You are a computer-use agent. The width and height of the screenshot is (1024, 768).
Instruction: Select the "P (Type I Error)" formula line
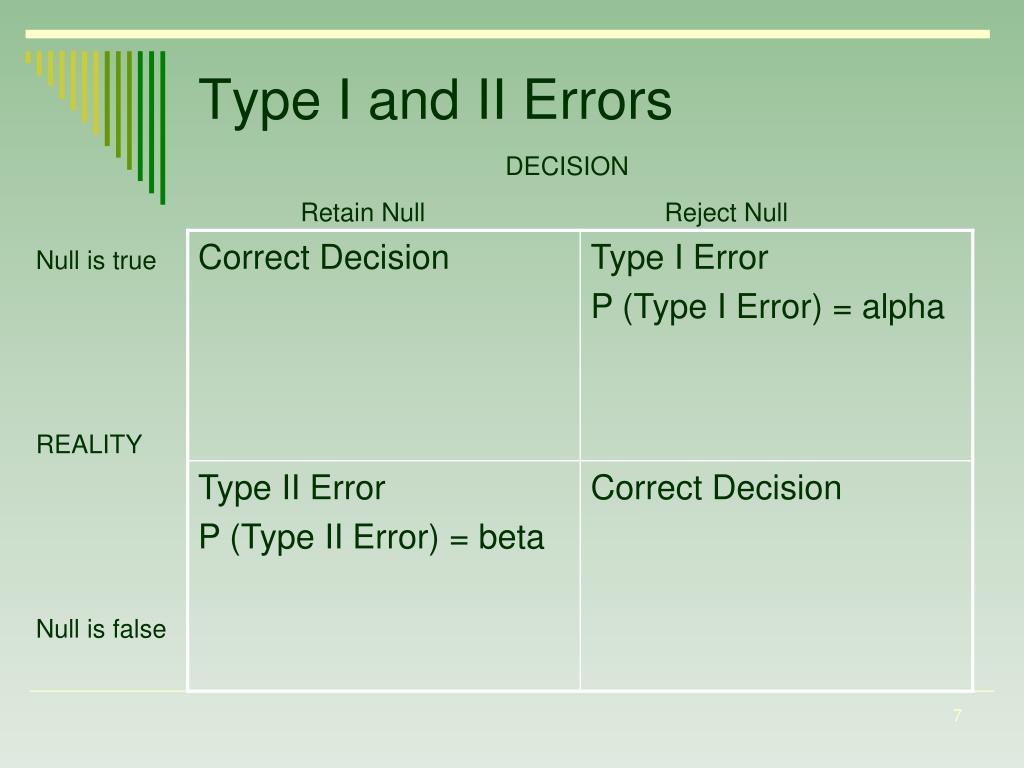pyautogui.click(x=767, y=308)
